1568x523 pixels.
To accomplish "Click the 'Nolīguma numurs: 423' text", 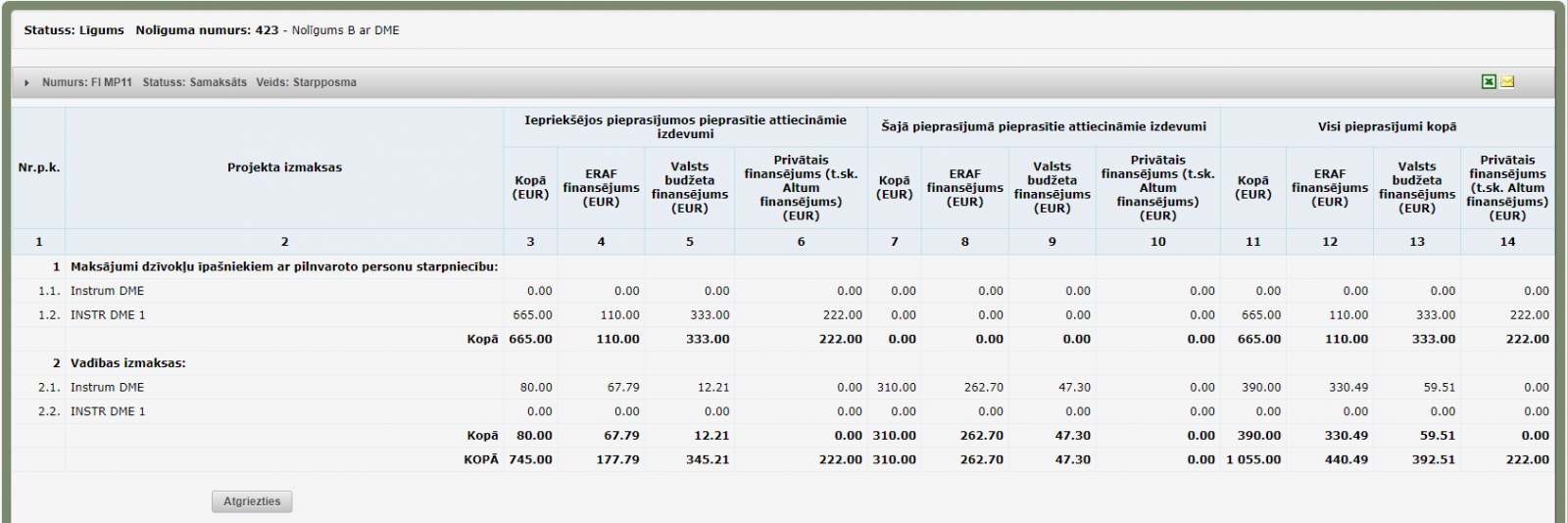I will [x=207, y=30].
